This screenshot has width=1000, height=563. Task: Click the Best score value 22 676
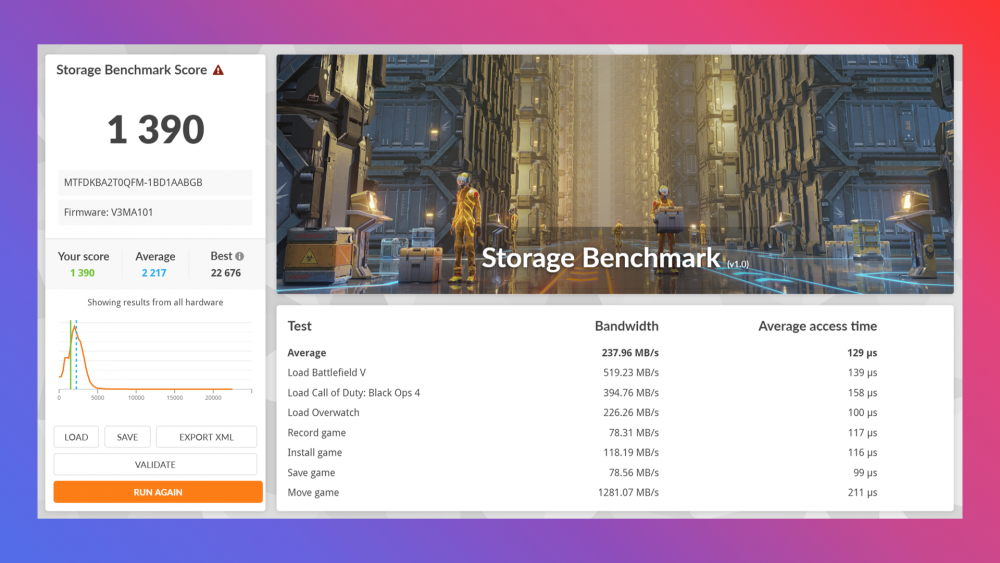[226, 273]
